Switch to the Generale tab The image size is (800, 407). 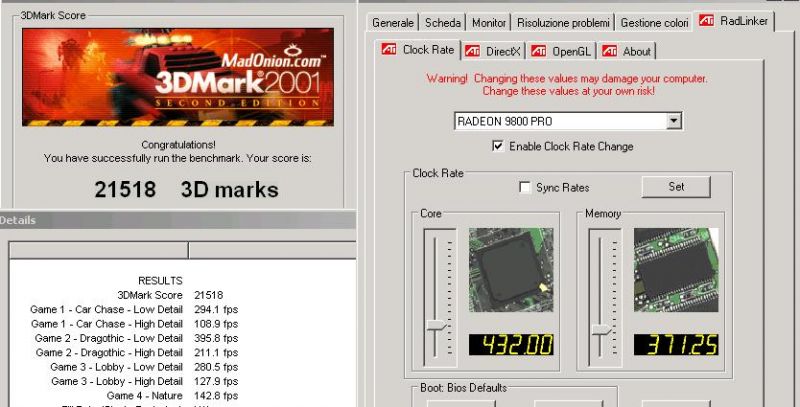393,23
